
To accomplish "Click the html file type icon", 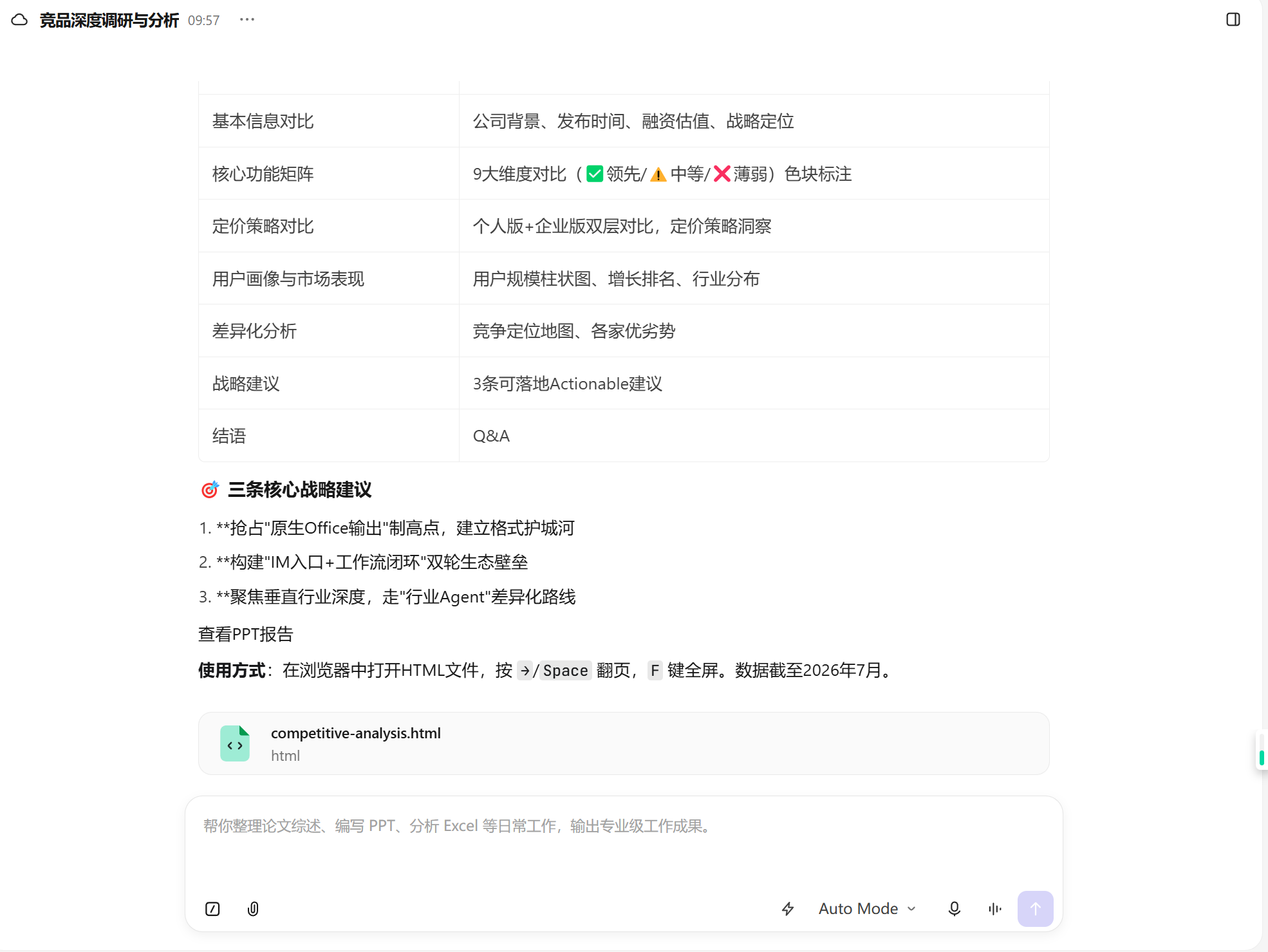I will pos(235,743).
